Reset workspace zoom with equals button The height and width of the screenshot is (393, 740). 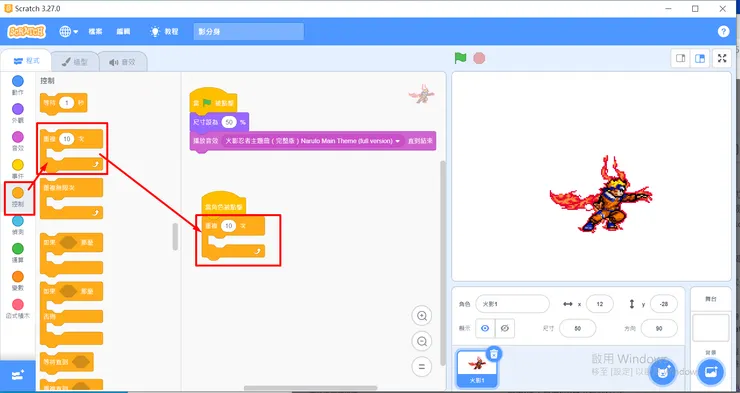click(x=422, y=366)
